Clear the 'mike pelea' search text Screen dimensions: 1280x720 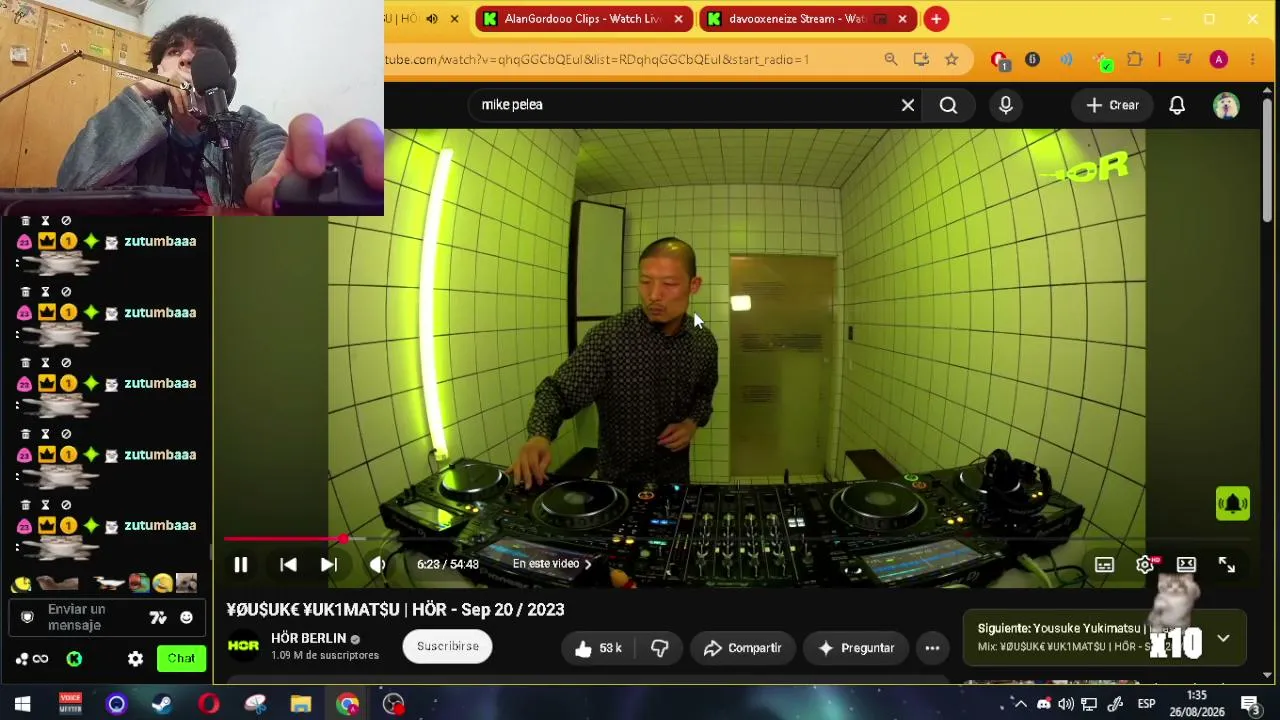tap(908, 105)
